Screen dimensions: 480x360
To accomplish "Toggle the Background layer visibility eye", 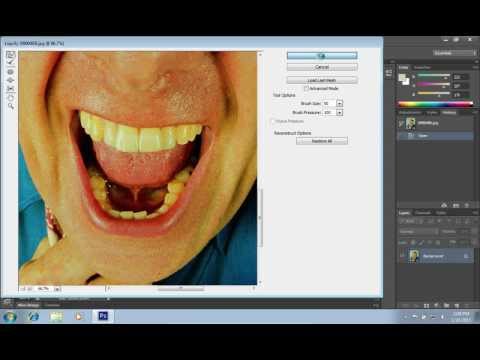I will click(402, 256).
